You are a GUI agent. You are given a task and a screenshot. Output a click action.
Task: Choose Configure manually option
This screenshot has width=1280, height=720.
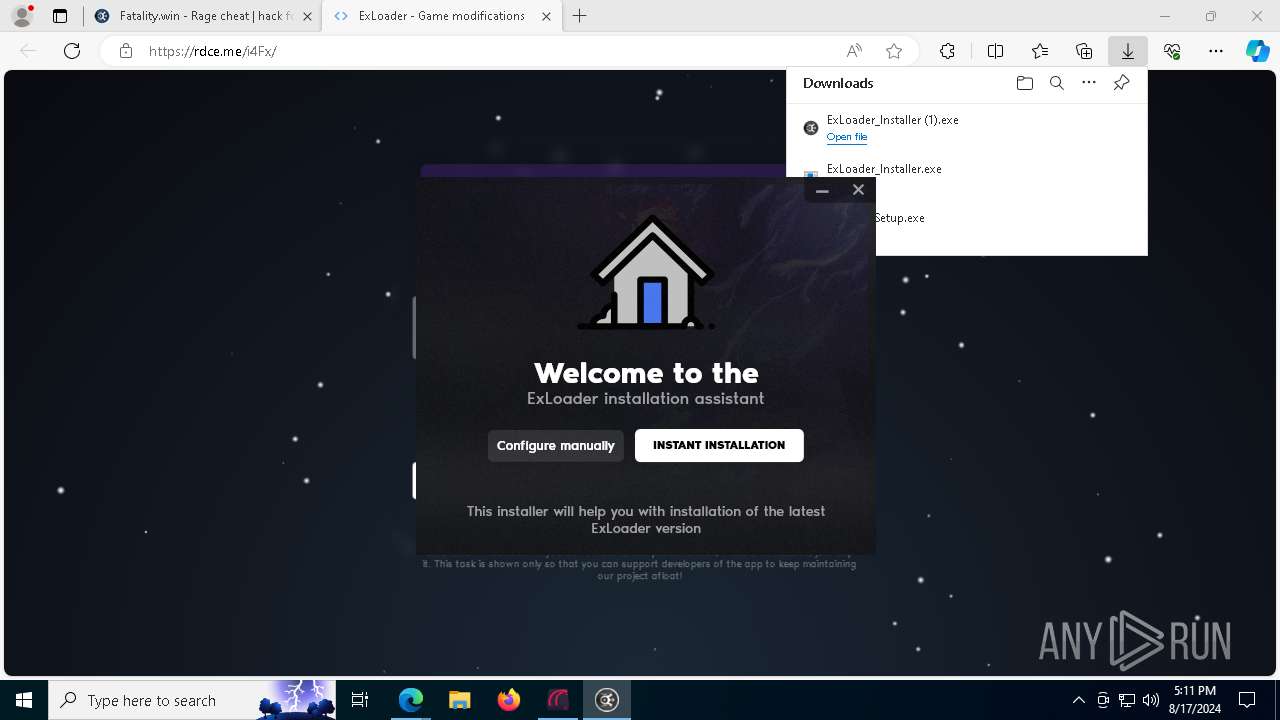point(556,445)
